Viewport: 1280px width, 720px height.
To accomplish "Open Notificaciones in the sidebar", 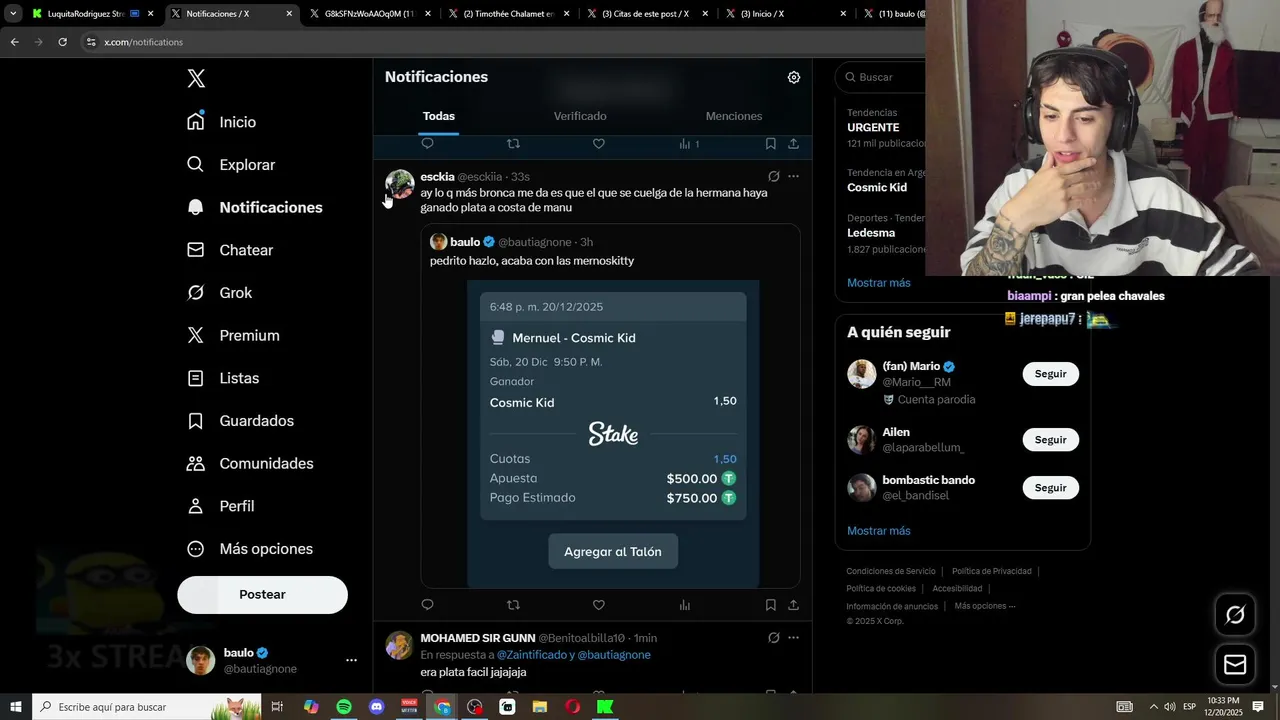I will pyautogui.click(x=255, y=207).
